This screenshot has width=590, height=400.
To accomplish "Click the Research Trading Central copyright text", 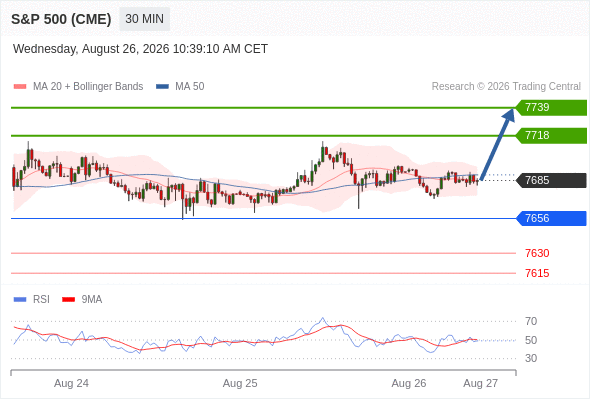I will (506, 87).
